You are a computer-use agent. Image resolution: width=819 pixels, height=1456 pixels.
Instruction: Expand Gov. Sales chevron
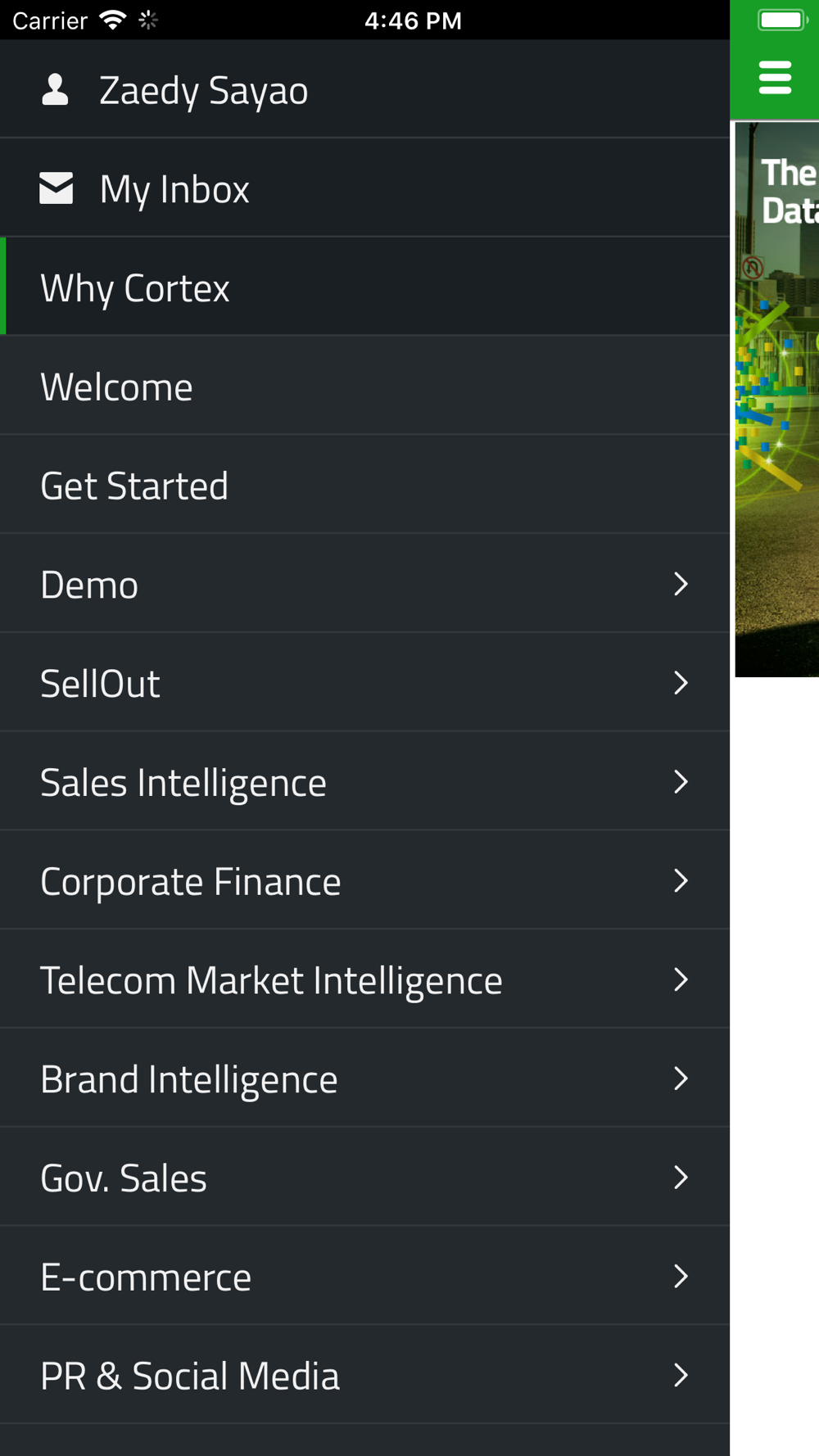pyautogui.click(x=680, y=1178)
